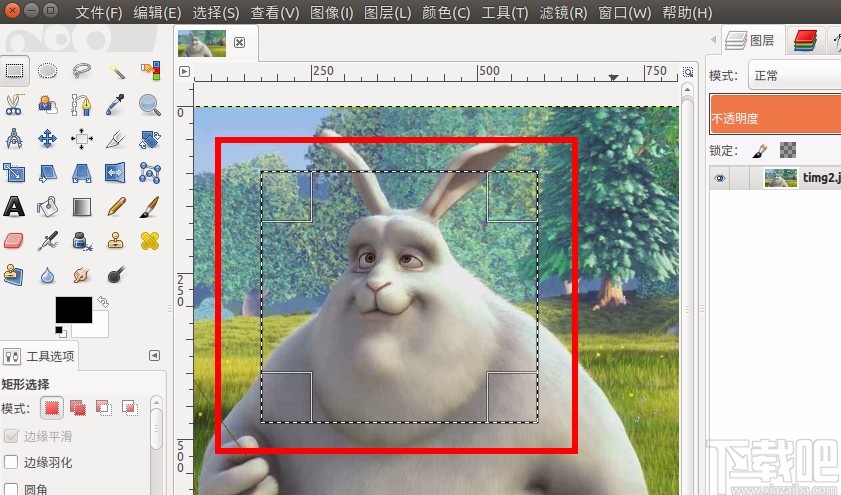841x495 pixels.
Task: Select the Airbrush tool
Action: pos(47,241)
